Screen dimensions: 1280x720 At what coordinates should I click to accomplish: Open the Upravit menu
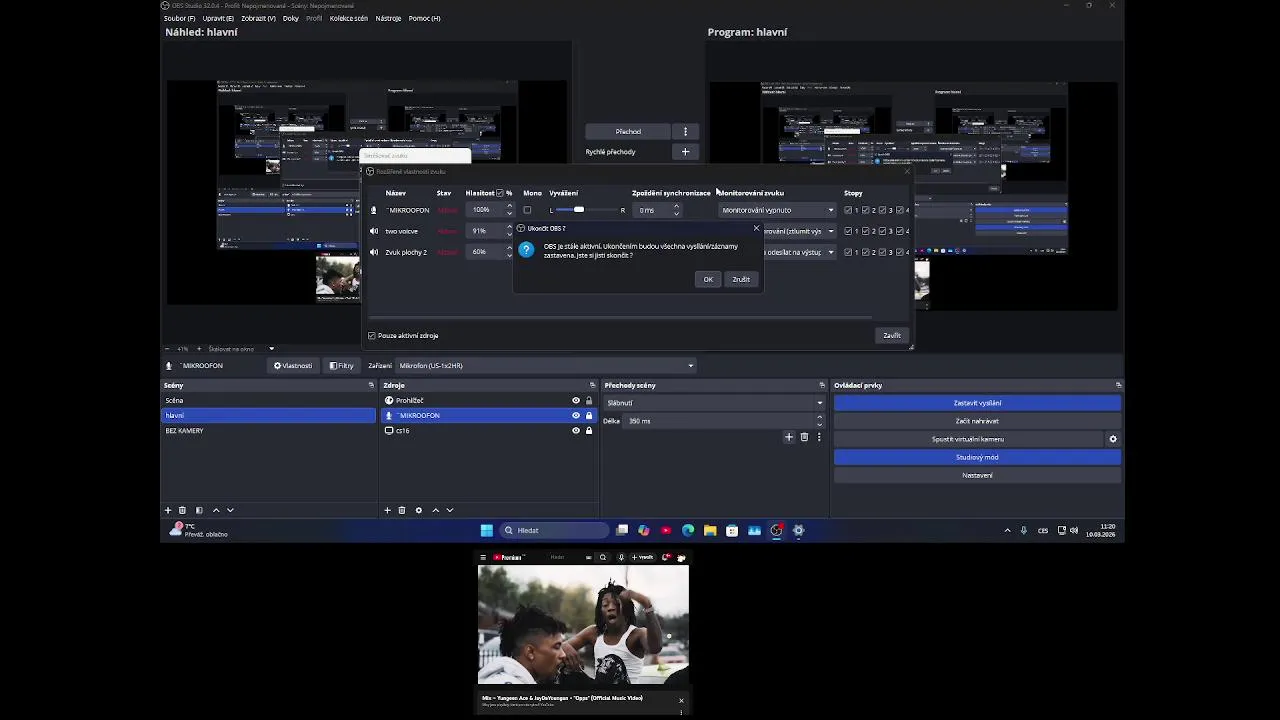point(217,18)
